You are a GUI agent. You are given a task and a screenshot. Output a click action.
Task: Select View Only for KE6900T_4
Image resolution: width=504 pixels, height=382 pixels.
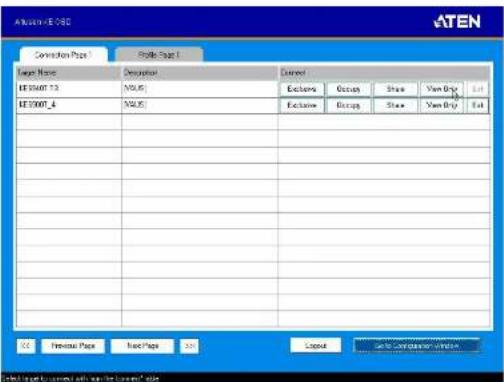pyautogui.click(x=442, y=105)
